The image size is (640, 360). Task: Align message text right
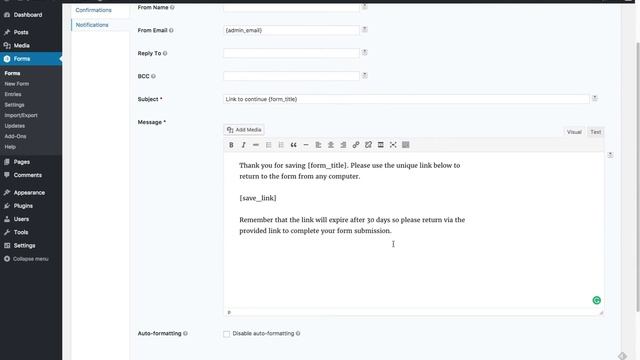pyautogui.click(x=343, y=145)
